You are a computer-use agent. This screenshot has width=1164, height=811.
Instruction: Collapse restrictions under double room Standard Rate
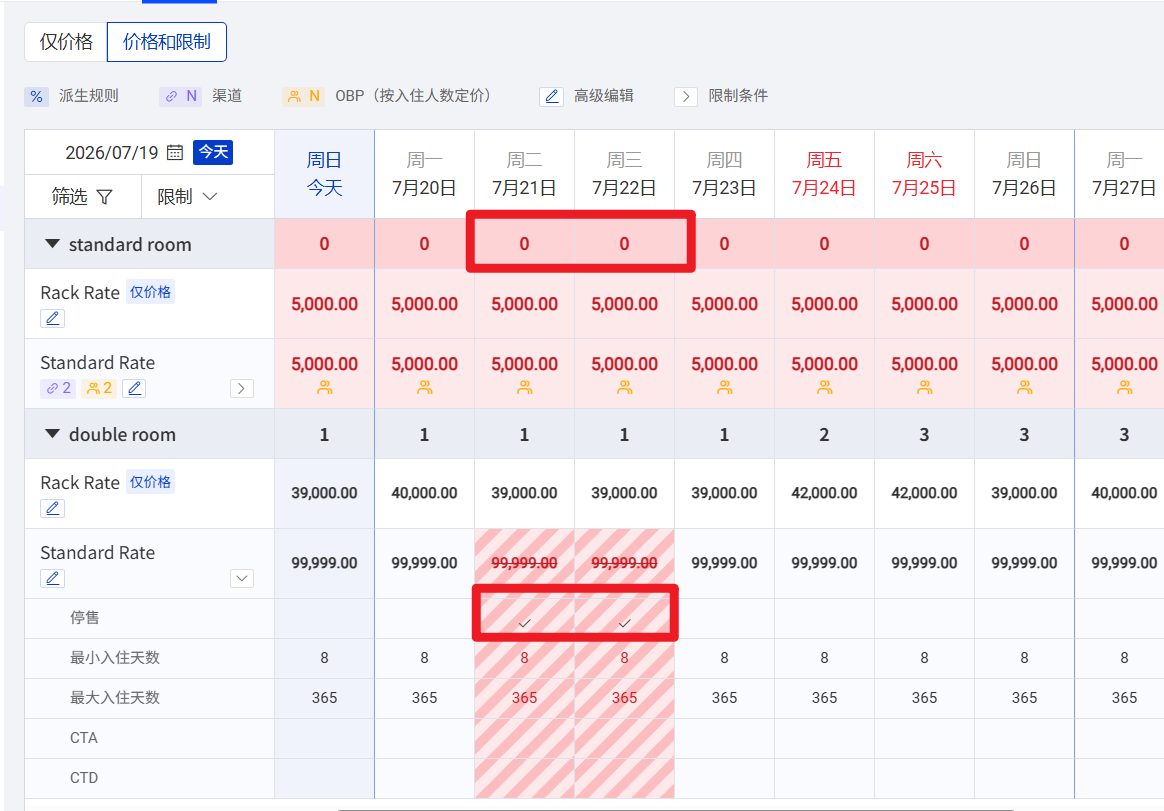click(242, 579)
